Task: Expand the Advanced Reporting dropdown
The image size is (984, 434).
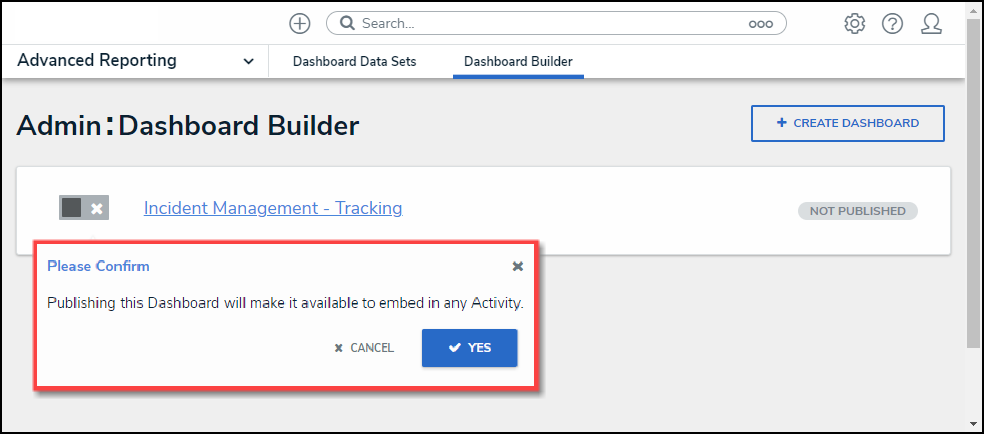Action: (x=248, y=61)
